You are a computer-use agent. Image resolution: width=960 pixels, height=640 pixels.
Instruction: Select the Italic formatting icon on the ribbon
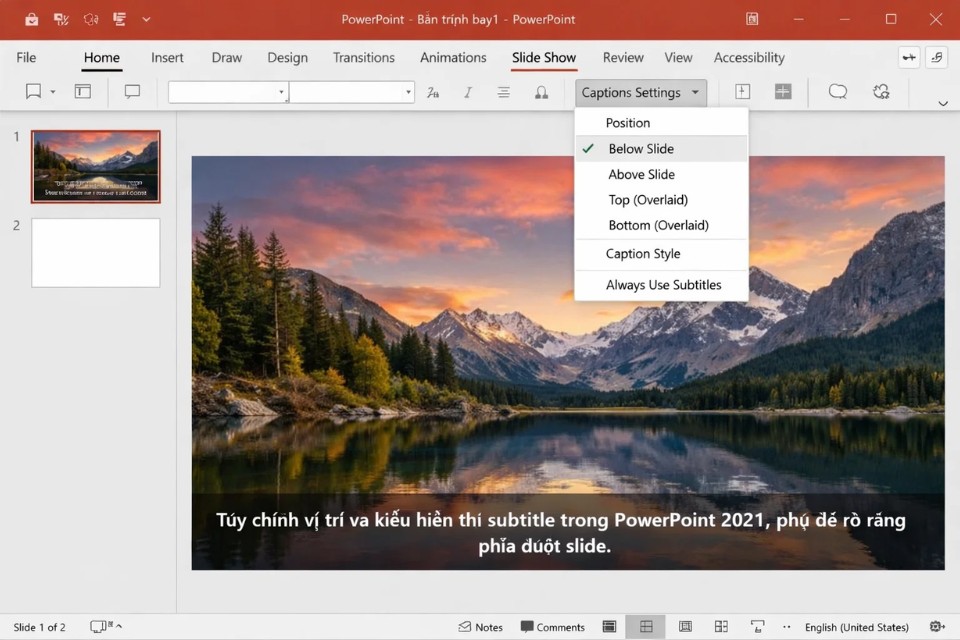(x=467, y=92)
